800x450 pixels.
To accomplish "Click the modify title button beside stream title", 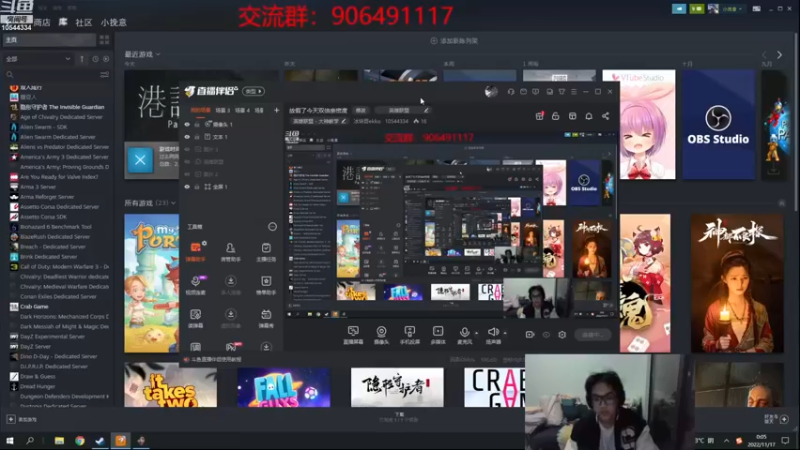I will tap(361, 110).
